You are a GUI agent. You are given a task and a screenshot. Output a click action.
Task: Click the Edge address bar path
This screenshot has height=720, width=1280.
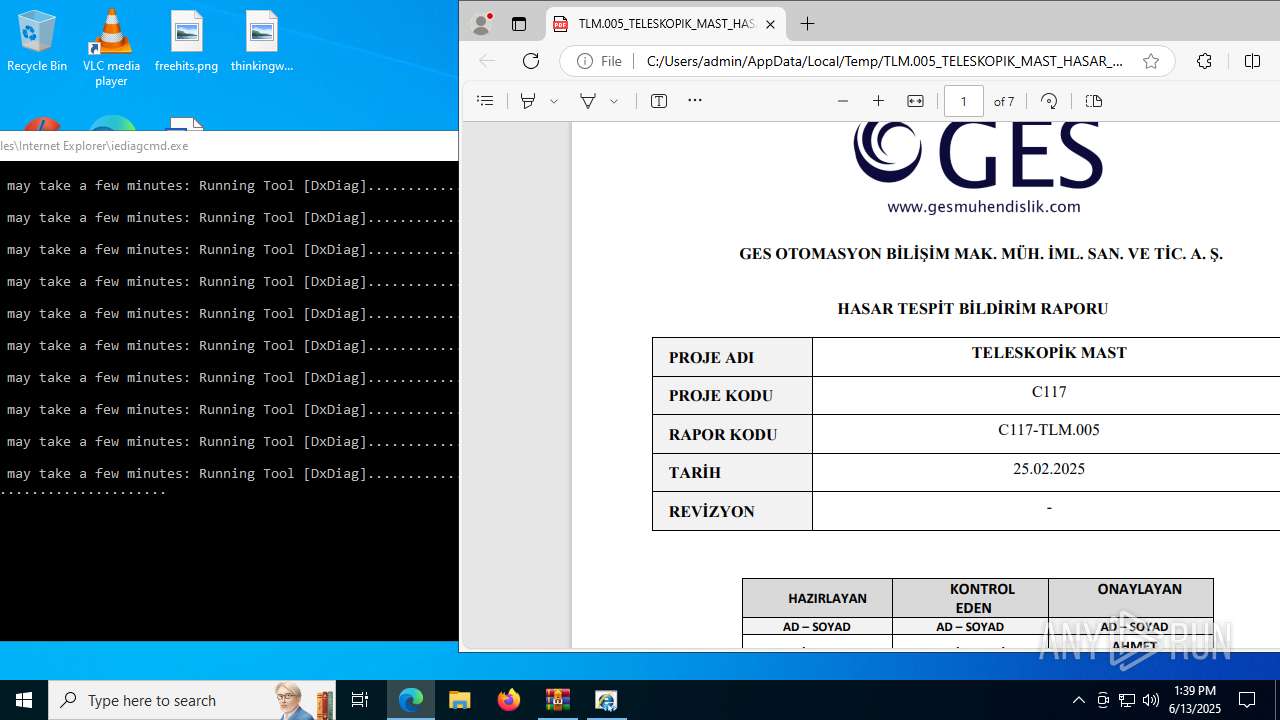tap(884, 61)
